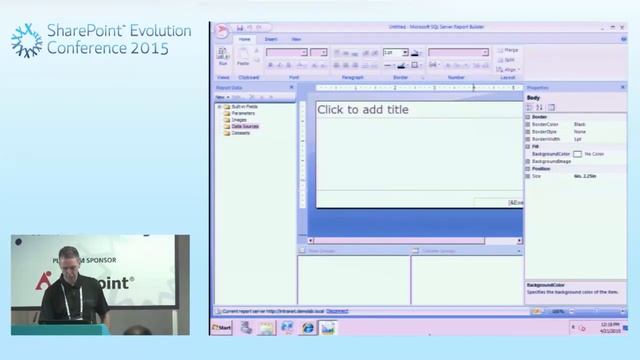Image resolution: width=640 pixels, height=360 pixels.
Task: Click the placeholder styles icon in Number group
Action: tap(433, 65)
